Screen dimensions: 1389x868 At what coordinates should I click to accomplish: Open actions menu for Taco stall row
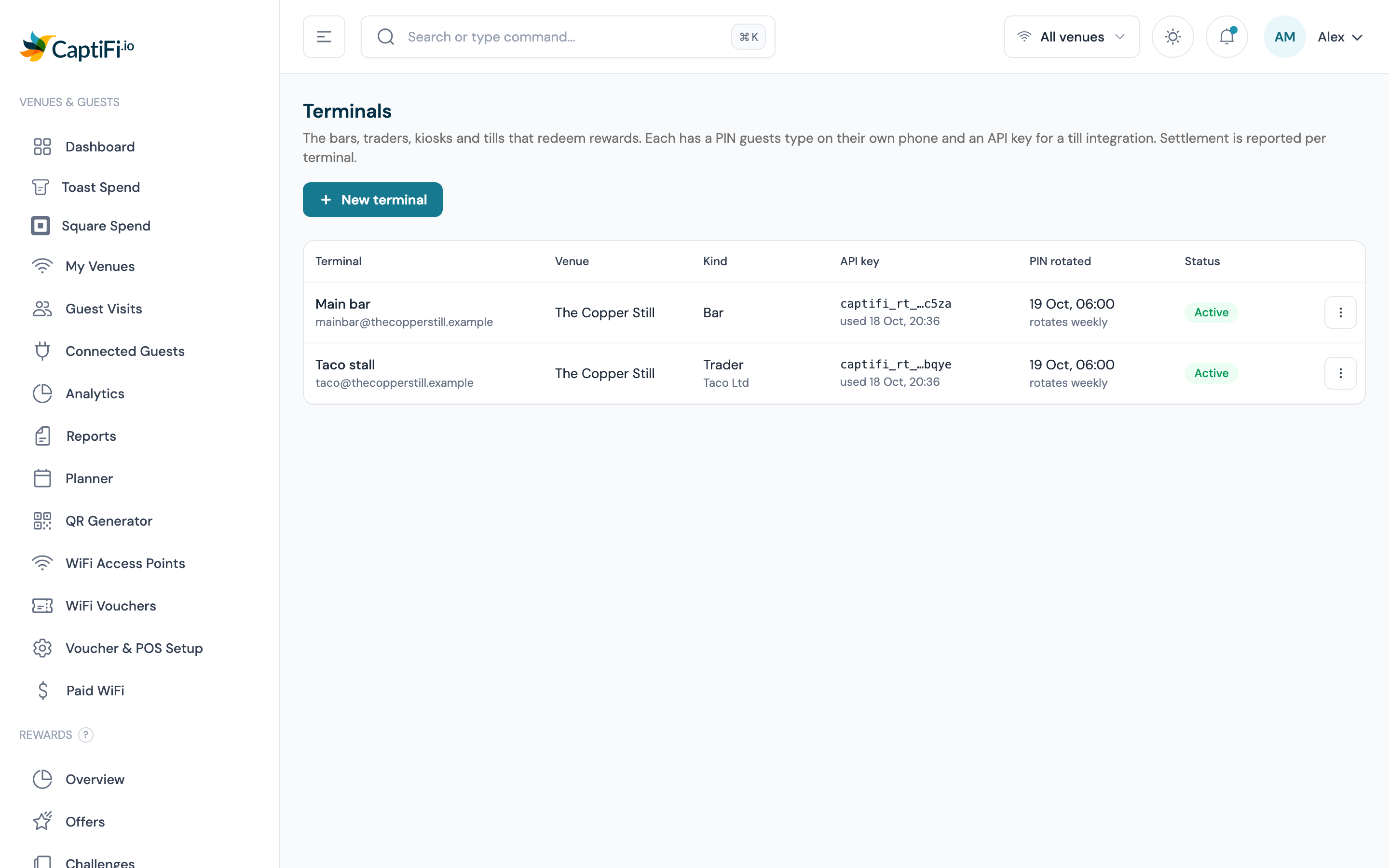[x=1340, y=373]
